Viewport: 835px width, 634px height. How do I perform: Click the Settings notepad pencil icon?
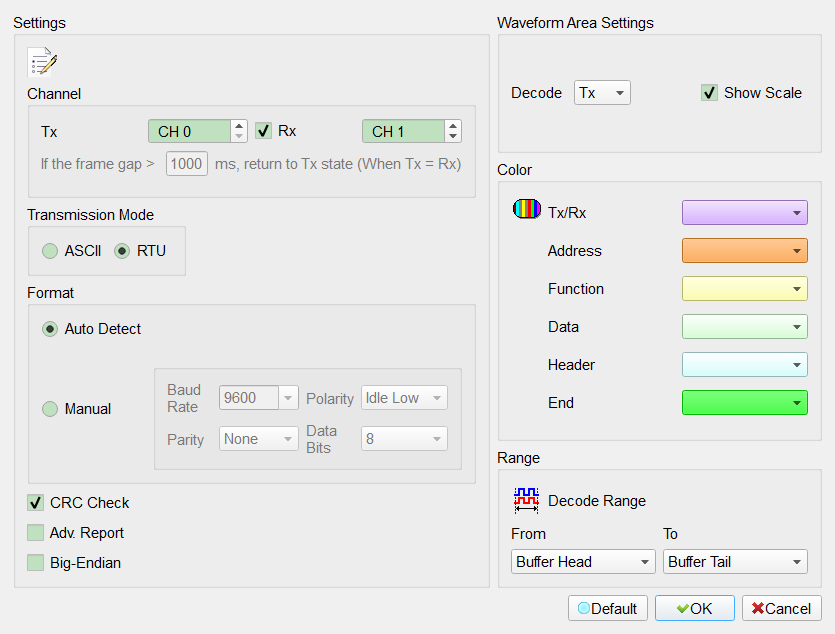click(43, 62)
